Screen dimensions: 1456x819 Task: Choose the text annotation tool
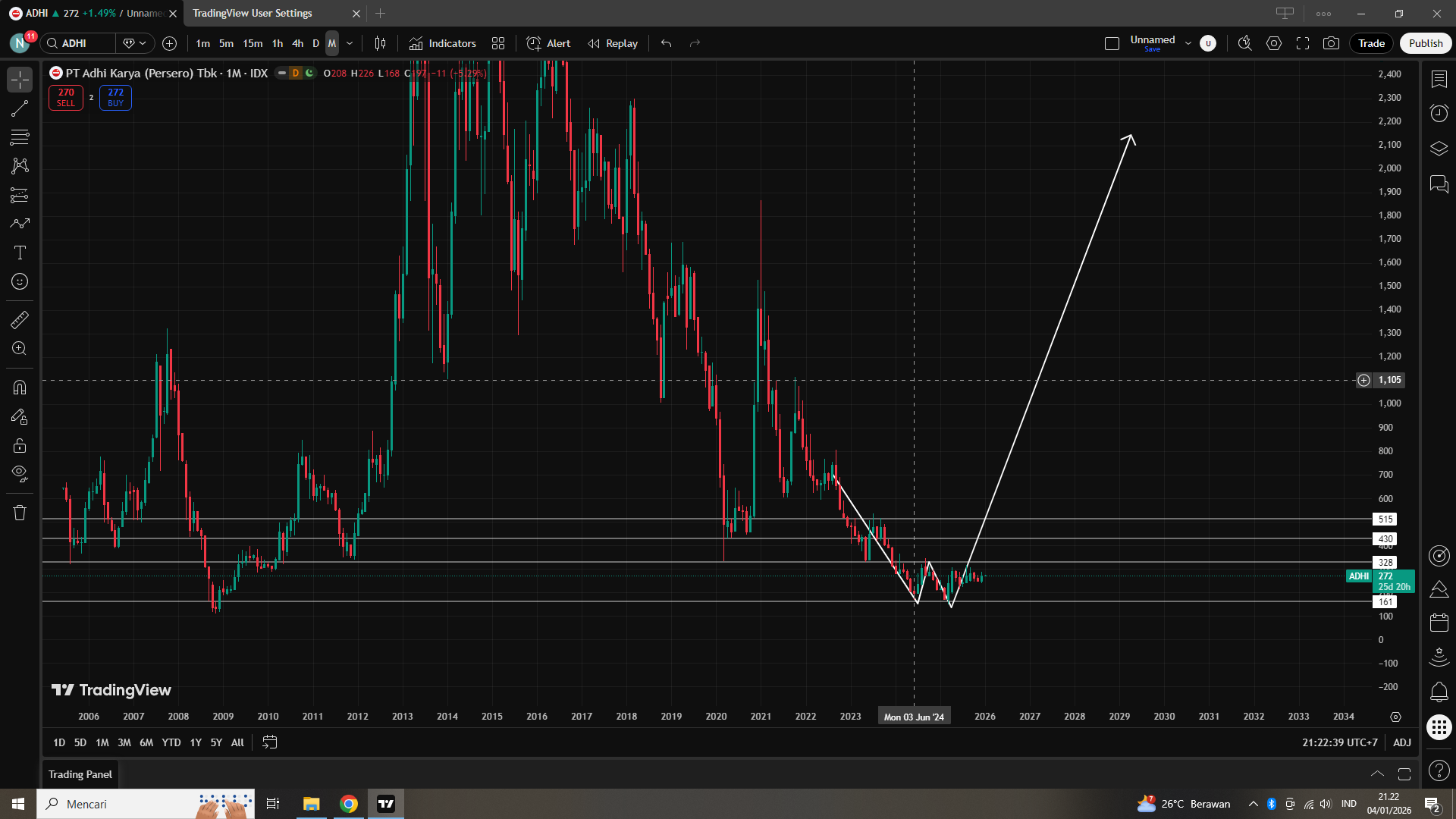pyautogui.click(x=20, y=253)
